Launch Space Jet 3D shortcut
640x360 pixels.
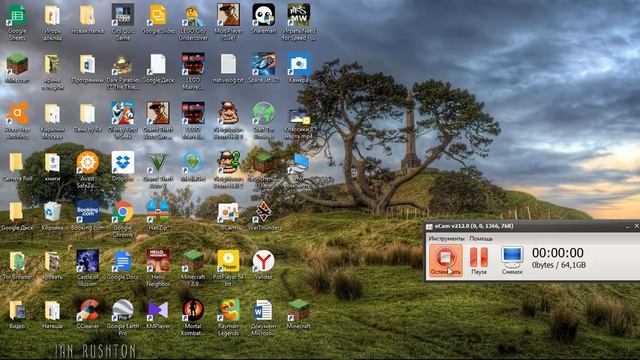point(263,69)
